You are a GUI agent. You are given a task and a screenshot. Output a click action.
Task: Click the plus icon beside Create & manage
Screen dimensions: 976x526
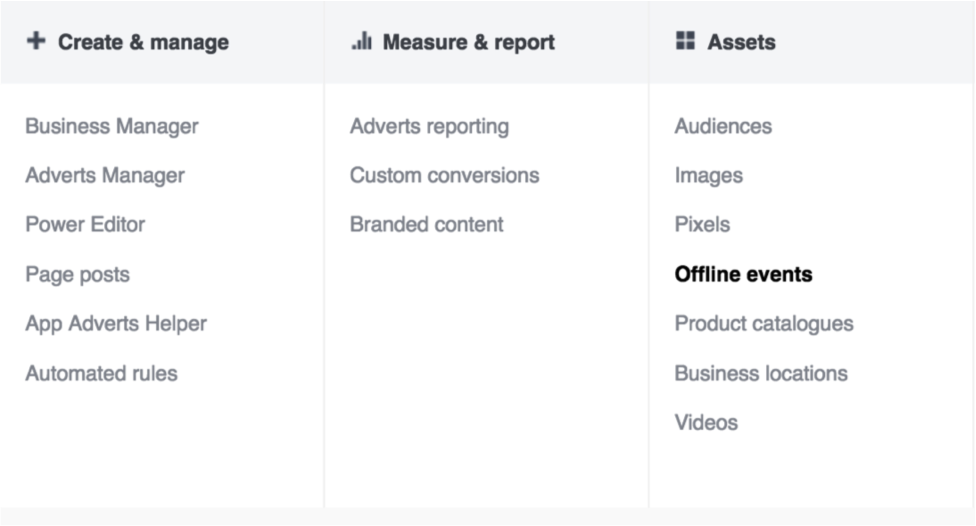pos(36,41)
